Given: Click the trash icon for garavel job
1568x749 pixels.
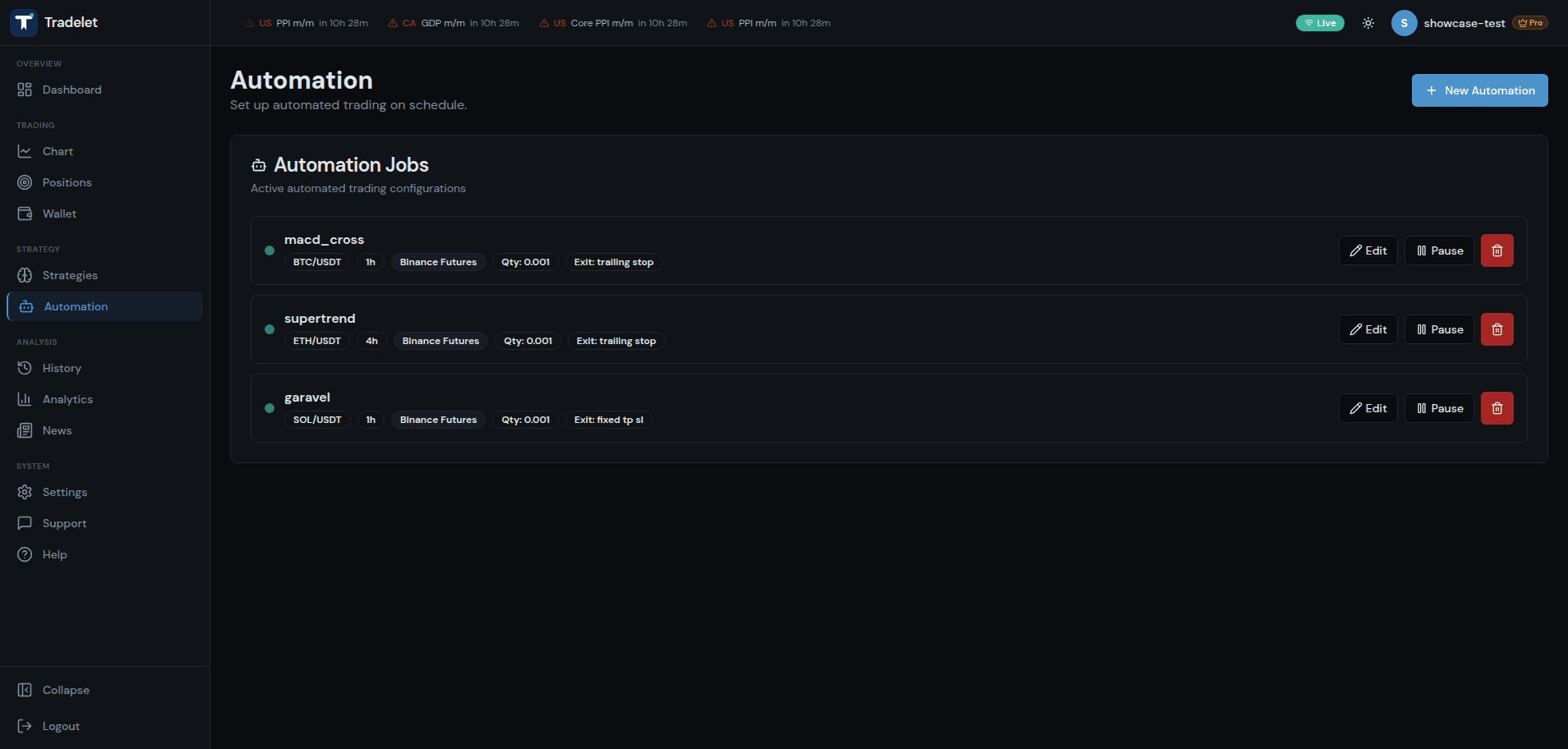Looking at the screenshot, I should [1497, 408].
